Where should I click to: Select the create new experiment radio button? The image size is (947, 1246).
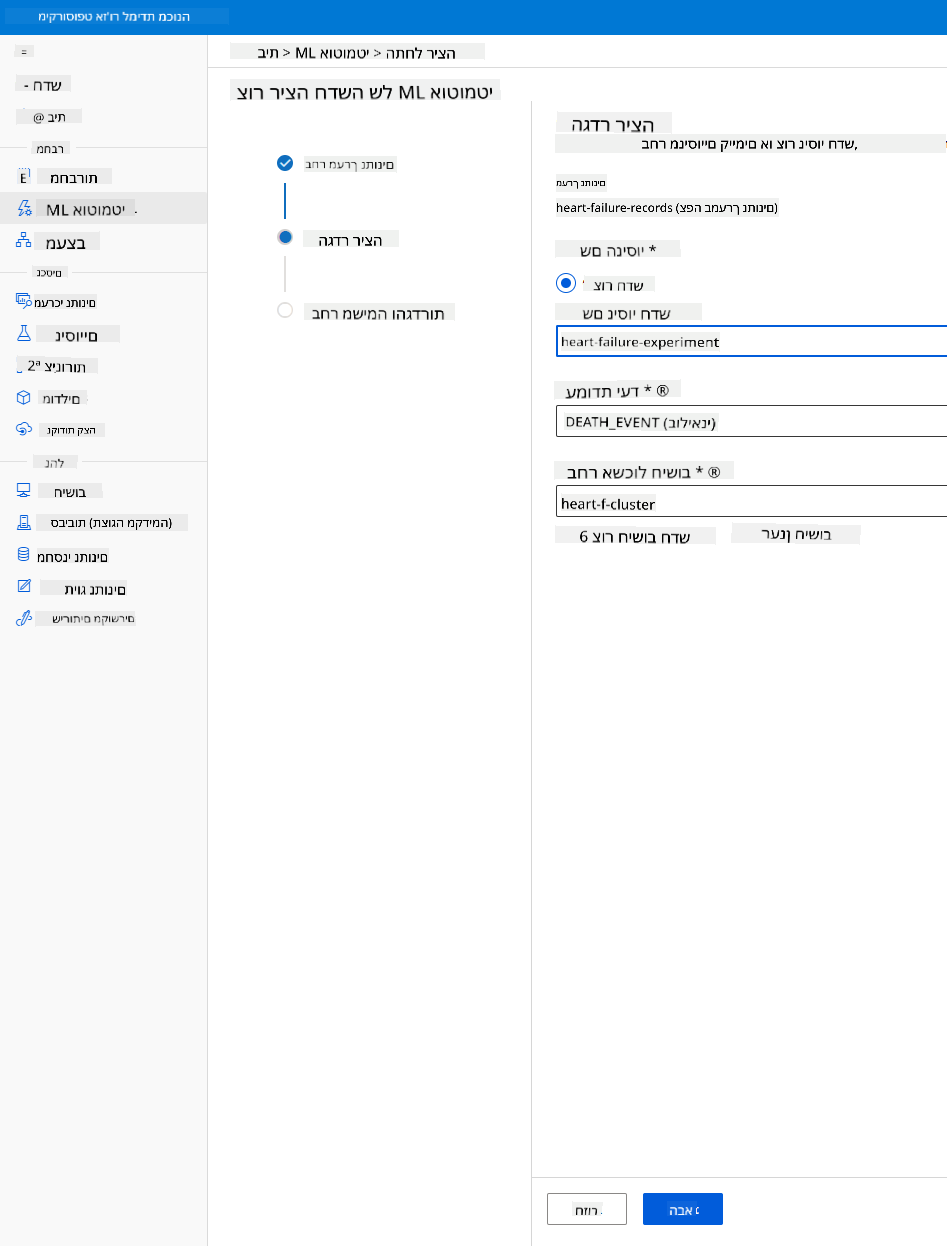click(x=567, y=283)
